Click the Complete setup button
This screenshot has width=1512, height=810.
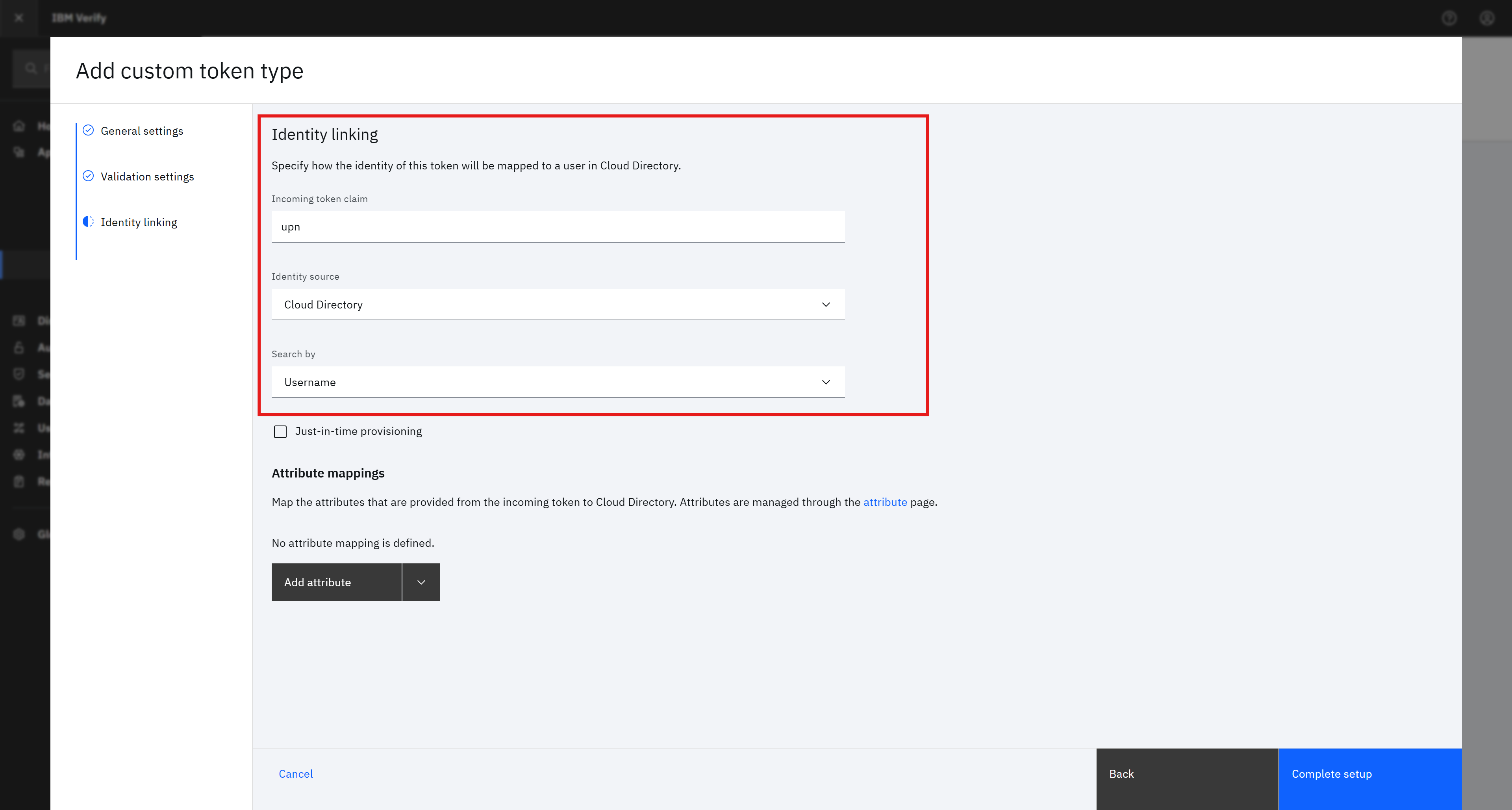1370,779
